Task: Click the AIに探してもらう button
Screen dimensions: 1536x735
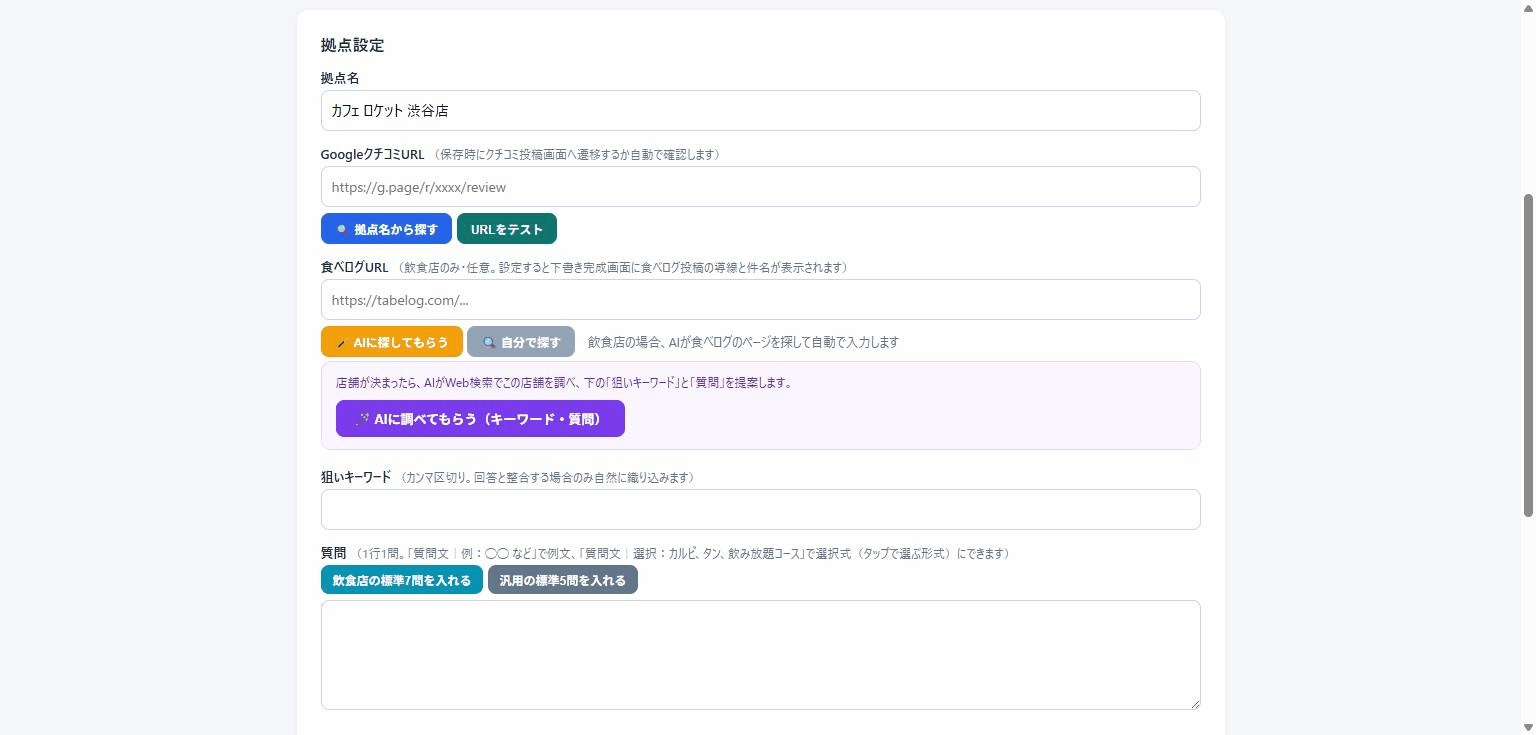Action: click(392, 342)
